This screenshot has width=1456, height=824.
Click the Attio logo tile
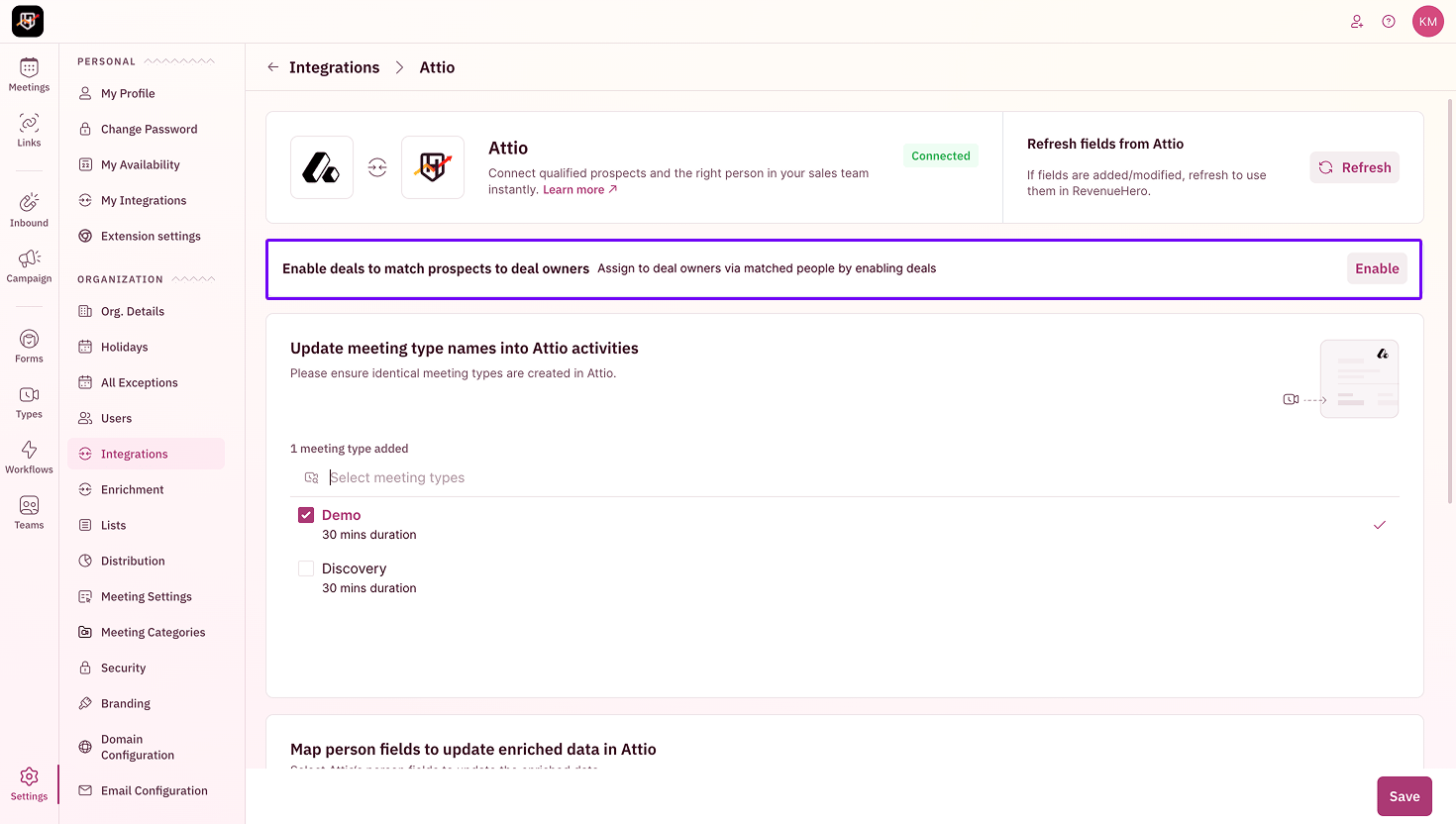tap(322, 167)
